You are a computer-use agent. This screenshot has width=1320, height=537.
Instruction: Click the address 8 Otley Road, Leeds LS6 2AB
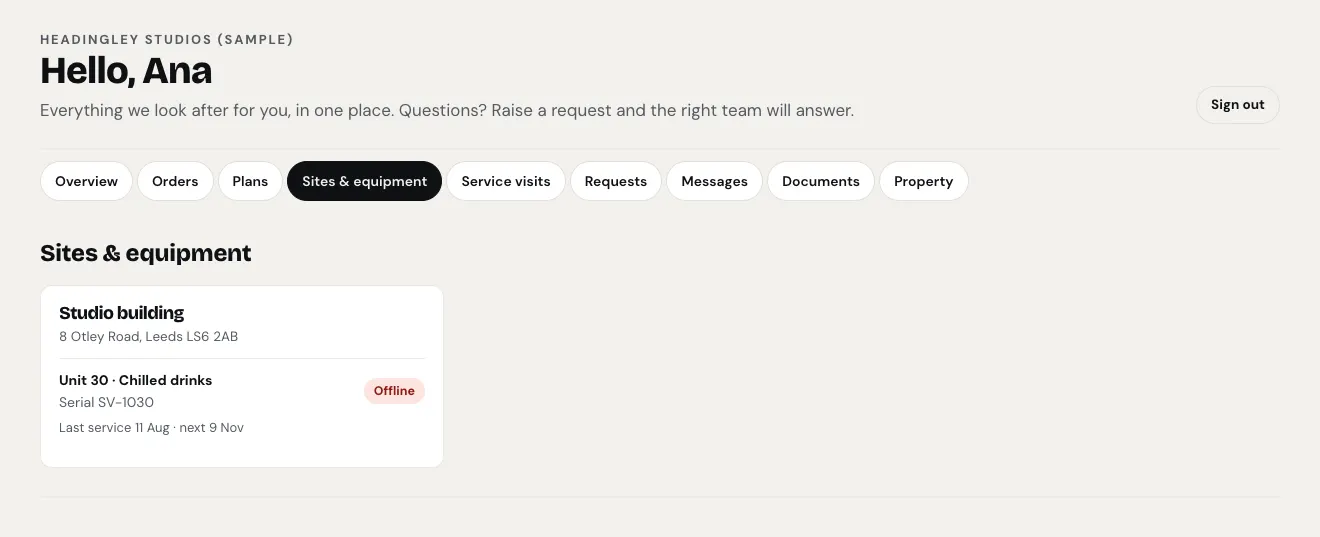[x=149, y=337]
